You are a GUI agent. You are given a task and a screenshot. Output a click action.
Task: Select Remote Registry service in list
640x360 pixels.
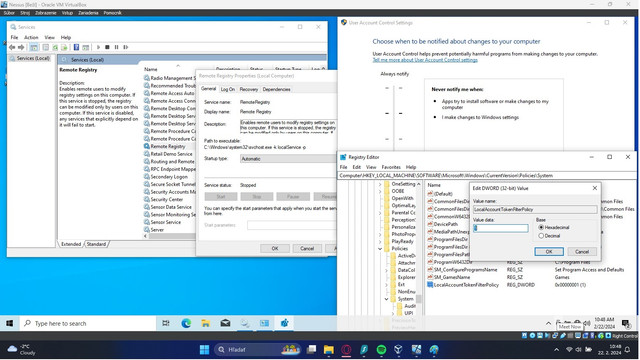point(168,146)
